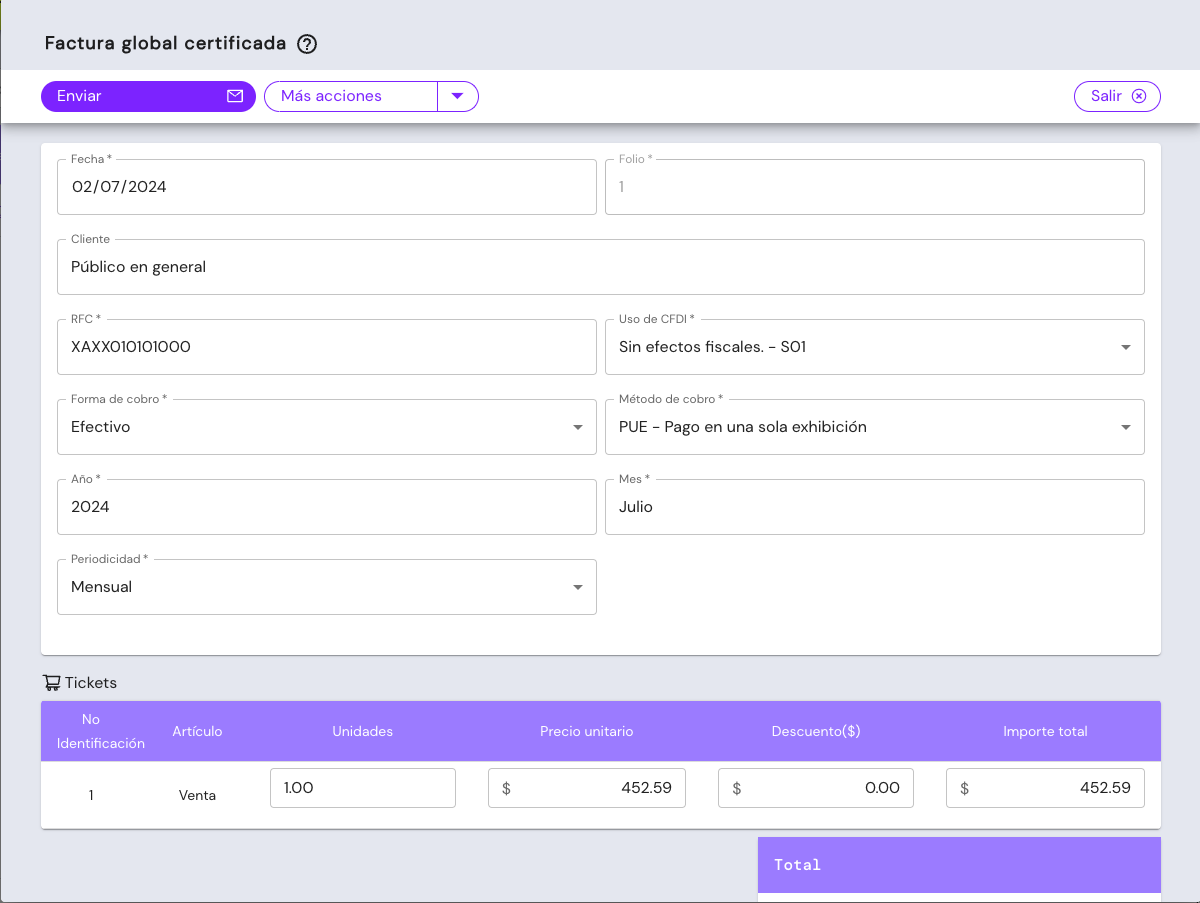Click the Mes field showing Julio
Screen dimensions: 1200x903
click(x=874, y=507)
